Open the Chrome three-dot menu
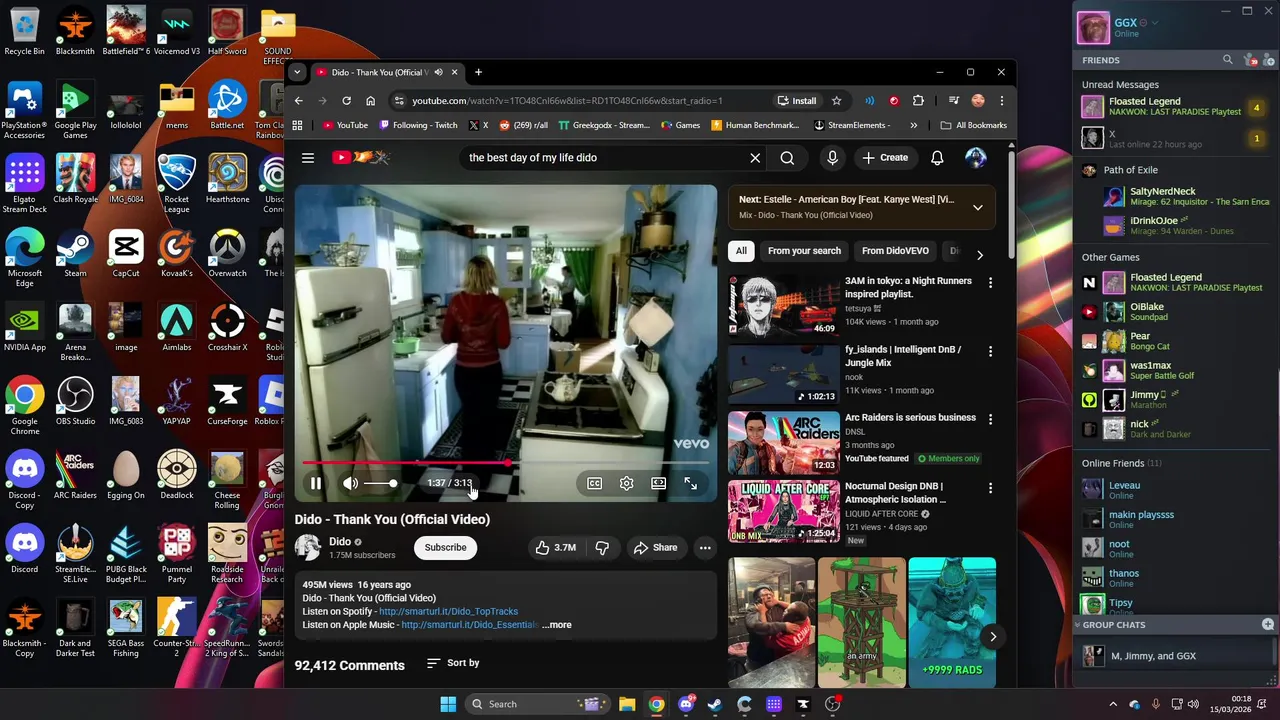The height and width of the screenshot is (720, 1280). (1001, 101)
